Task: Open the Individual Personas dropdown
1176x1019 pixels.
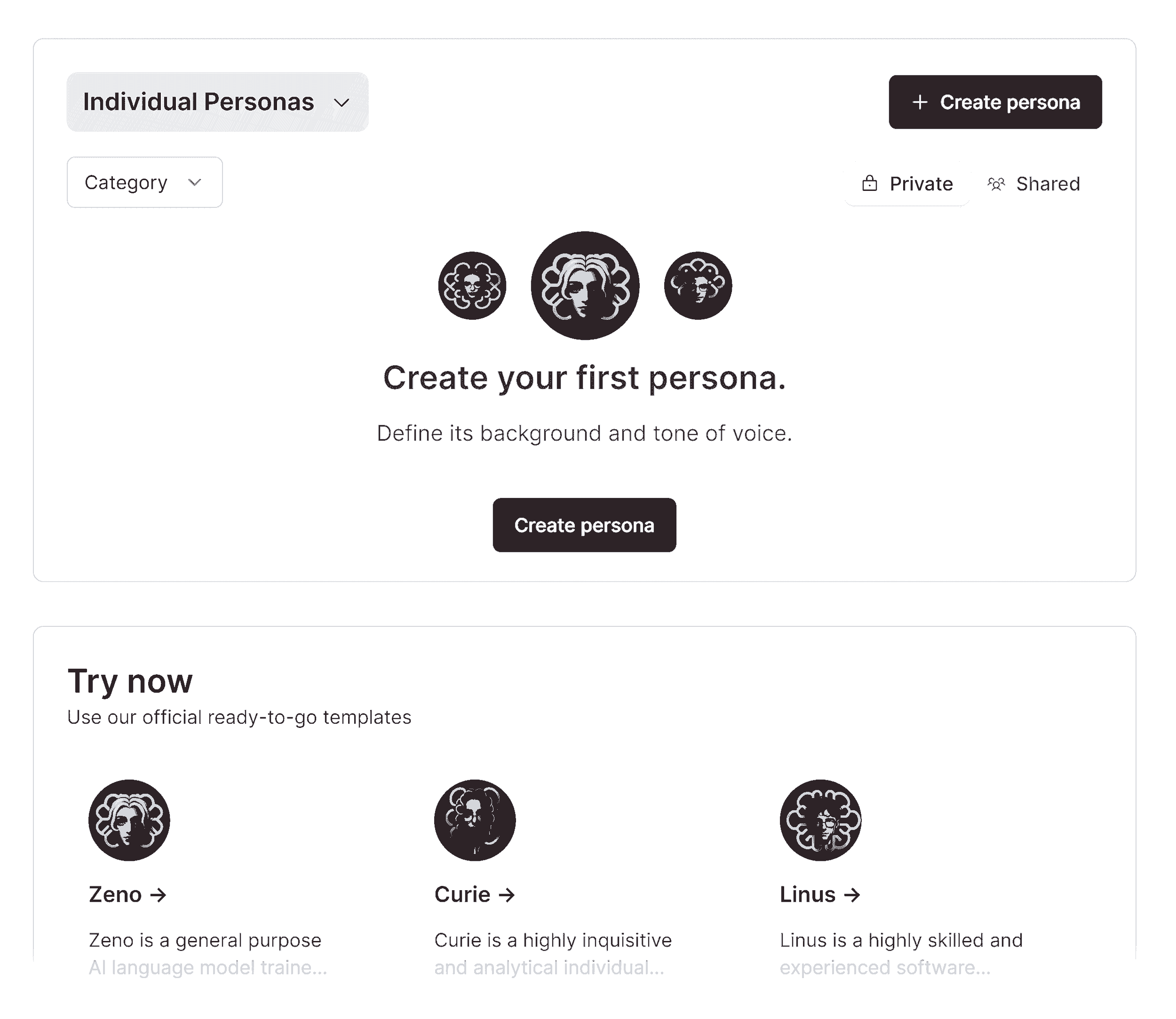Action: coord(218,103)
